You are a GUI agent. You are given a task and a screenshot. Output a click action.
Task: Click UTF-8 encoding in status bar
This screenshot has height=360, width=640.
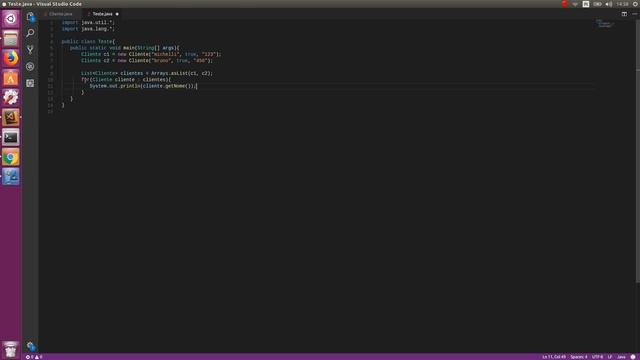[597, 357]
